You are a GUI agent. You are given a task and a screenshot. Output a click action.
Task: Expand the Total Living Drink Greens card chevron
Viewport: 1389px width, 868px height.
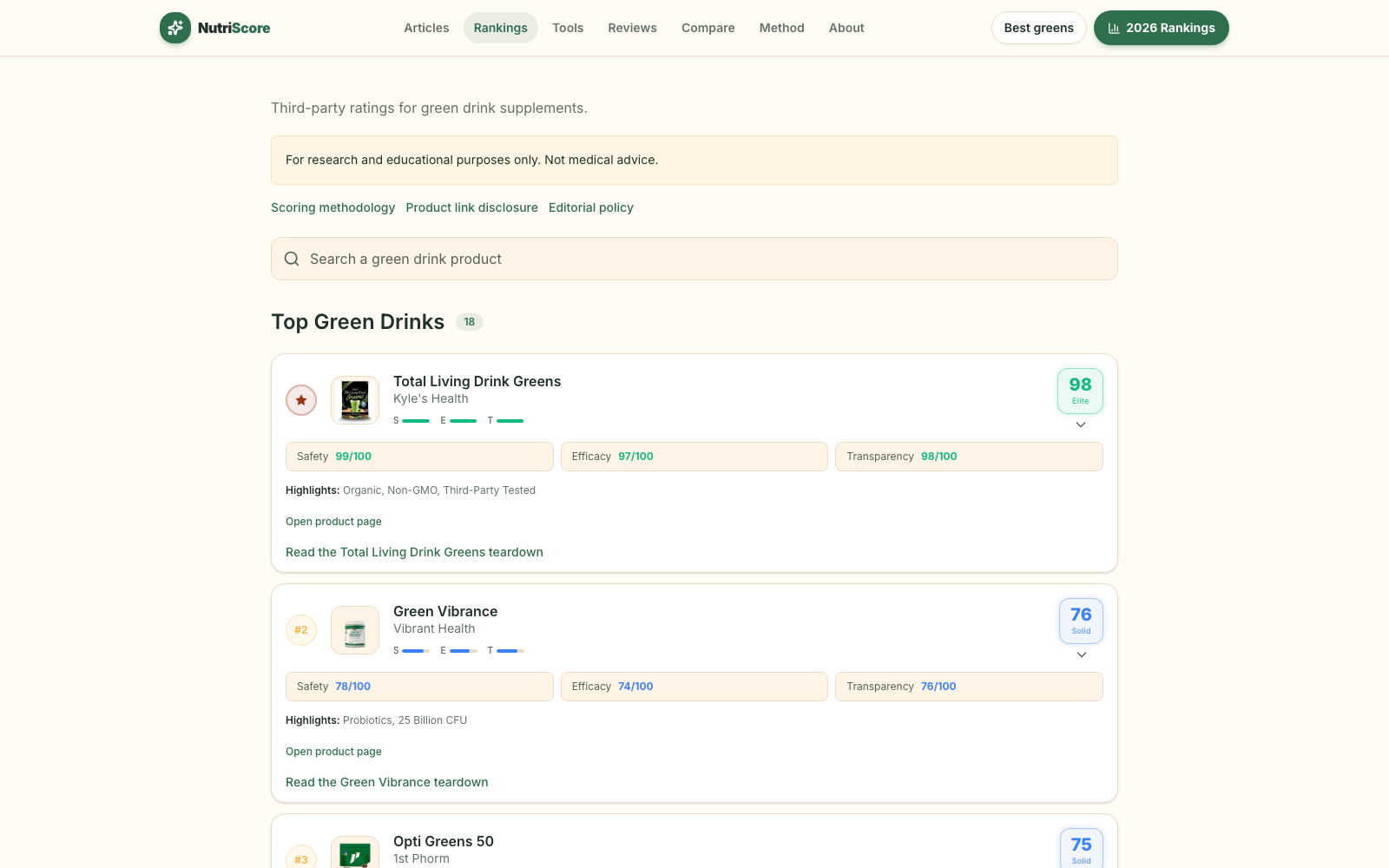coord(1081,424)
